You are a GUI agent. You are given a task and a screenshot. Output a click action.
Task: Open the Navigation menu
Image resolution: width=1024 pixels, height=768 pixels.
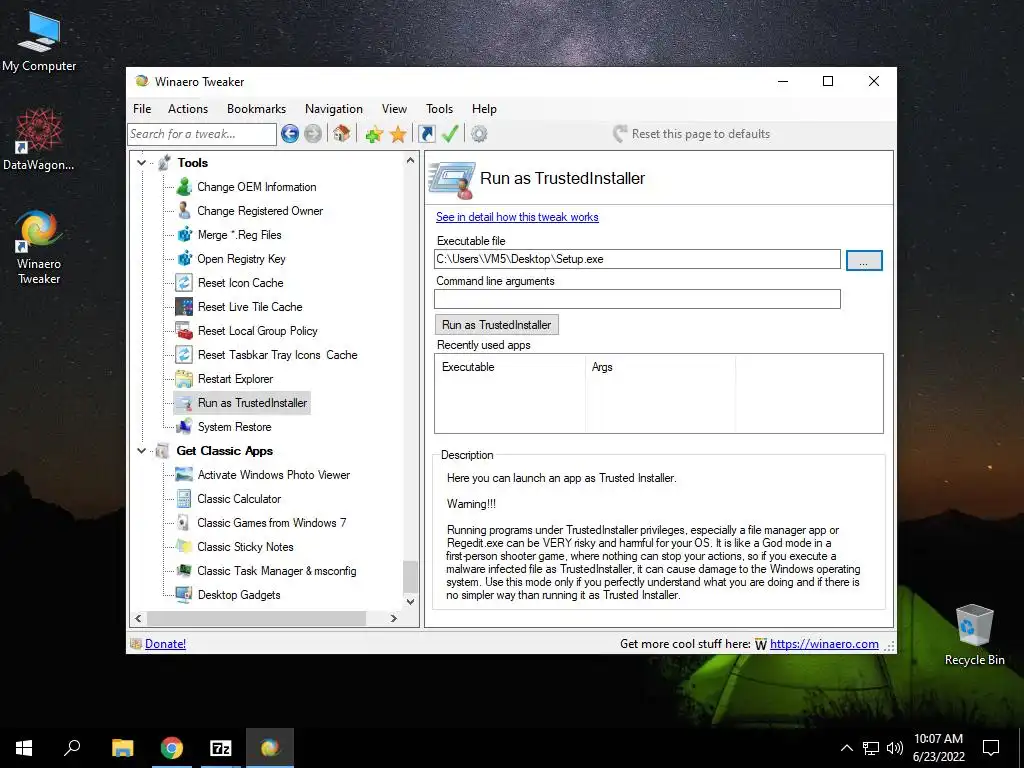334,109
